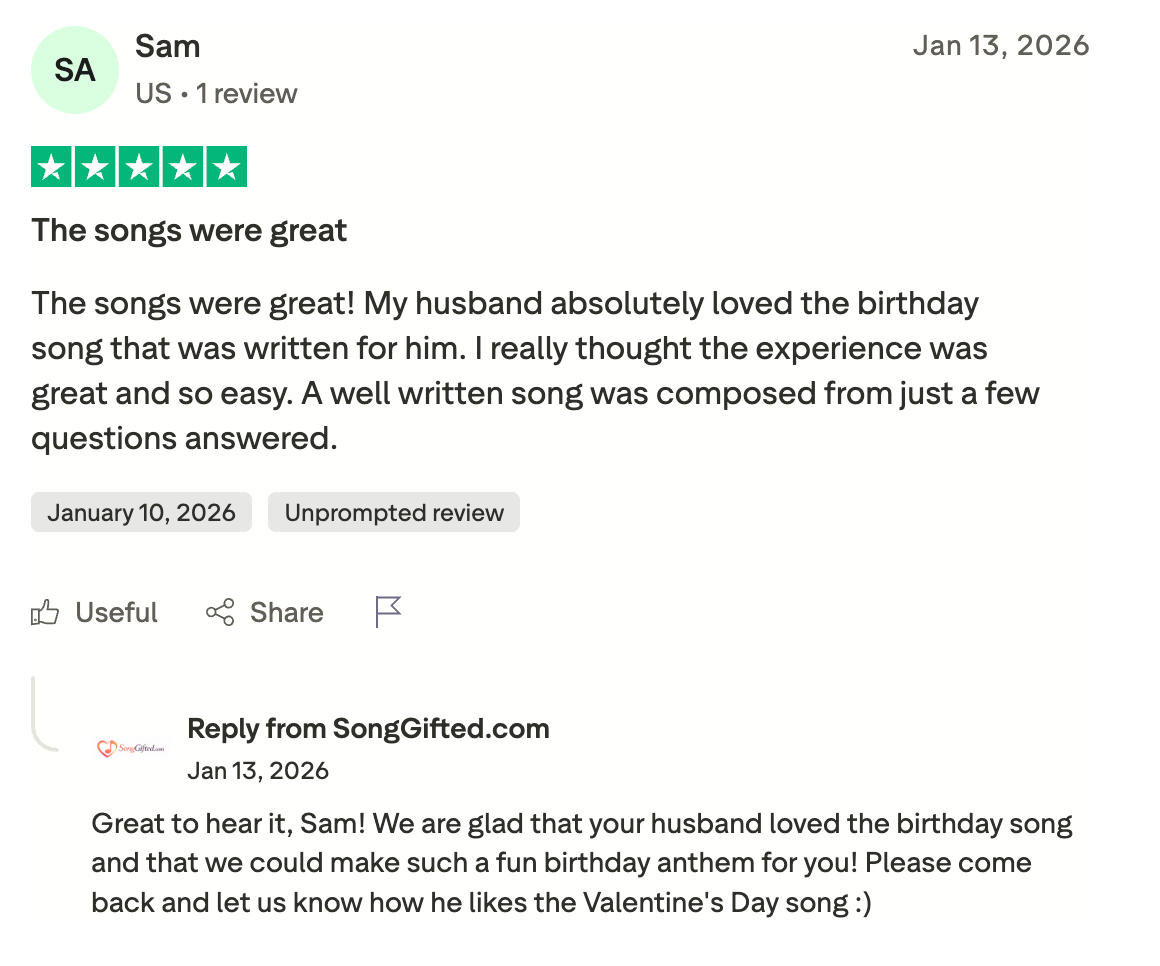Click the second green rating star

(95, 167)
